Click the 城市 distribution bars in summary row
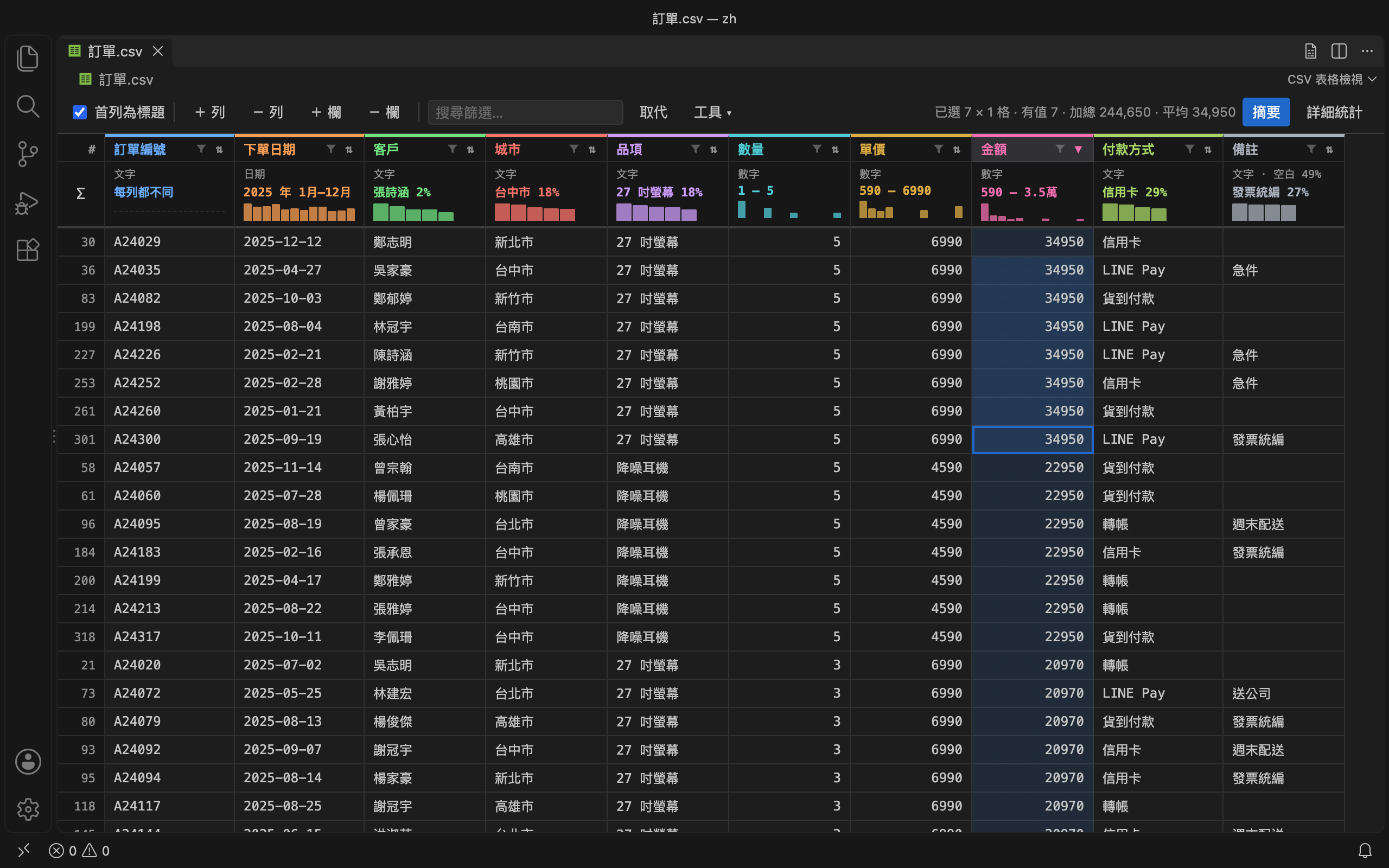The width and height of the screenshot is (1389, 868). coord(534,212)
